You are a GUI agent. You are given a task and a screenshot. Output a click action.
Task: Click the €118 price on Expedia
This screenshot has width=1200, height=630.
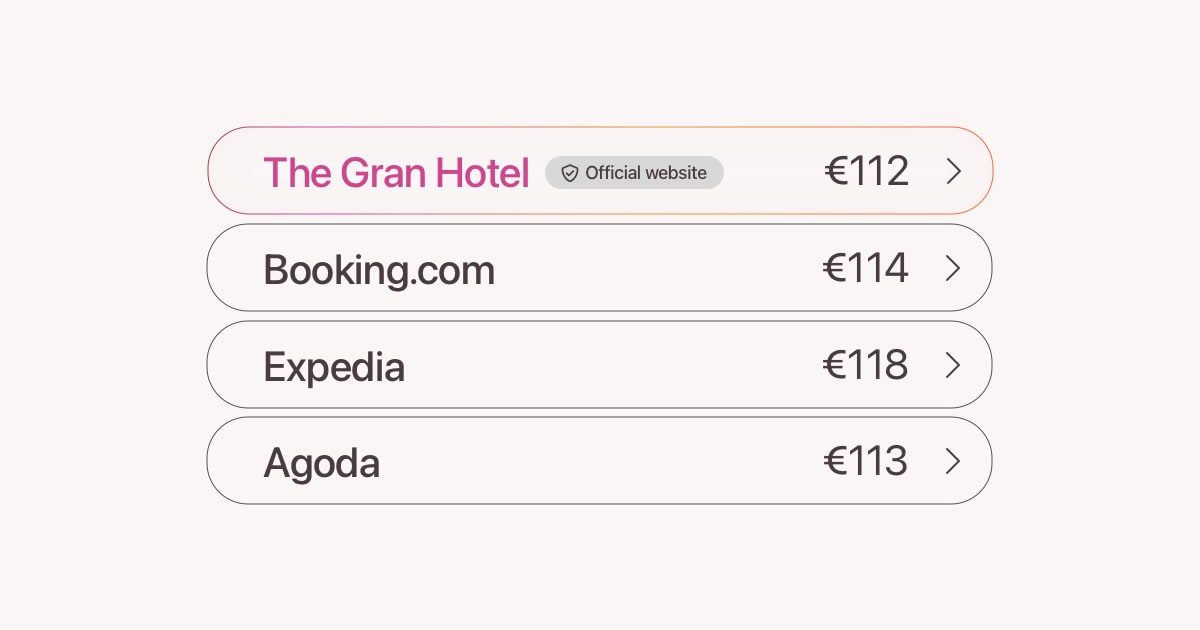pos(866,364)
